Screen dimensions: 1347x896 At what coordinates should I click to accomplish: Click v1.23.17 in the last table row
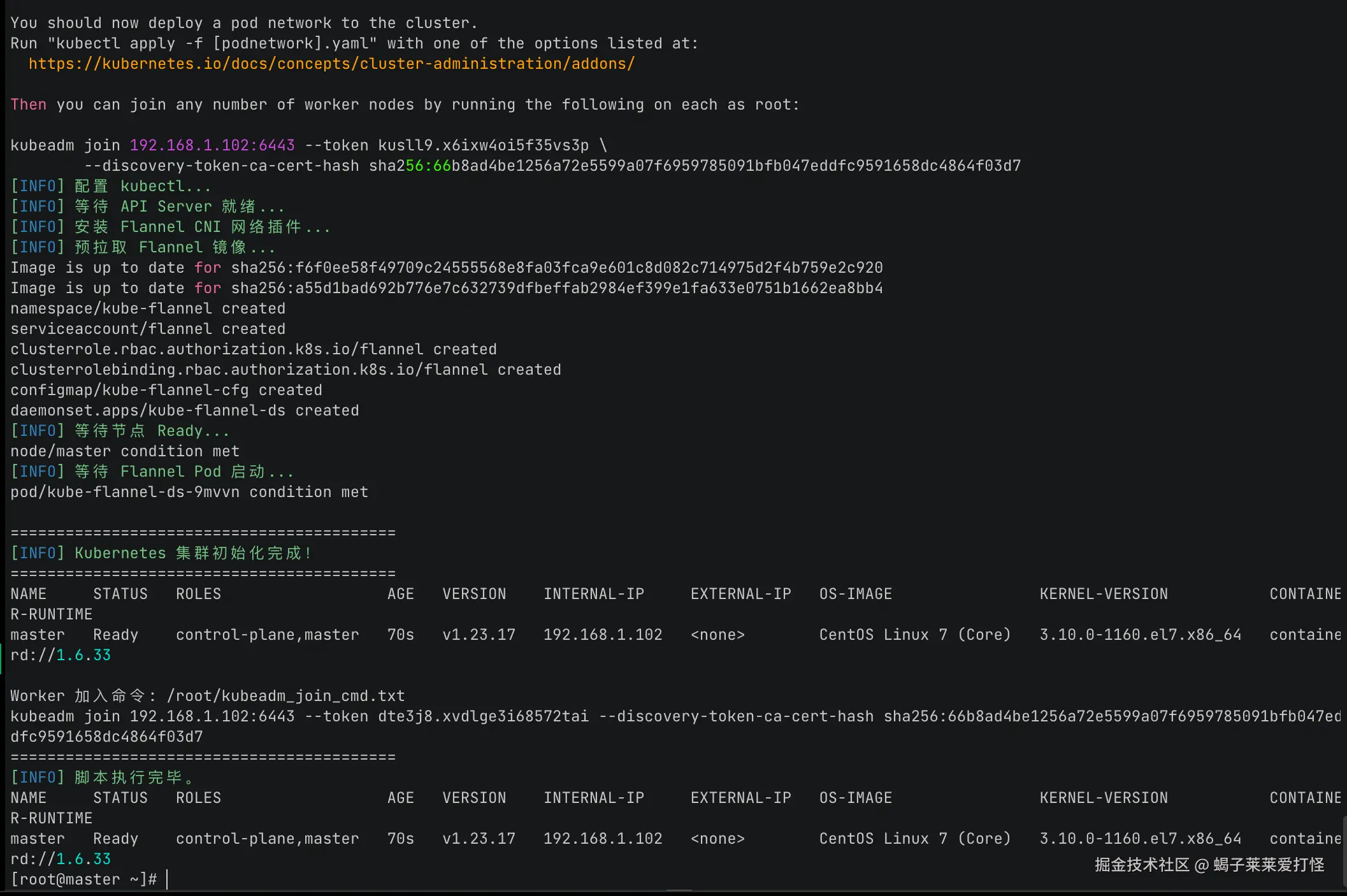click(479, 839)
